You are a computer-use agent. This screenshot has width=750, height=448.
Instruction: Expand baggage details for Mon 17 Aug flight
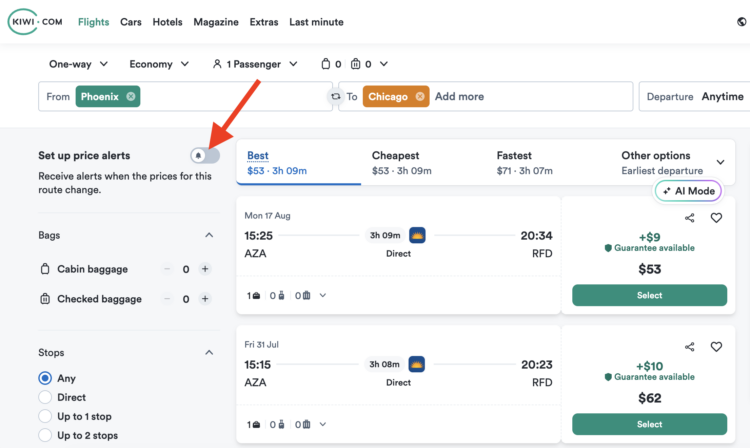323,295
